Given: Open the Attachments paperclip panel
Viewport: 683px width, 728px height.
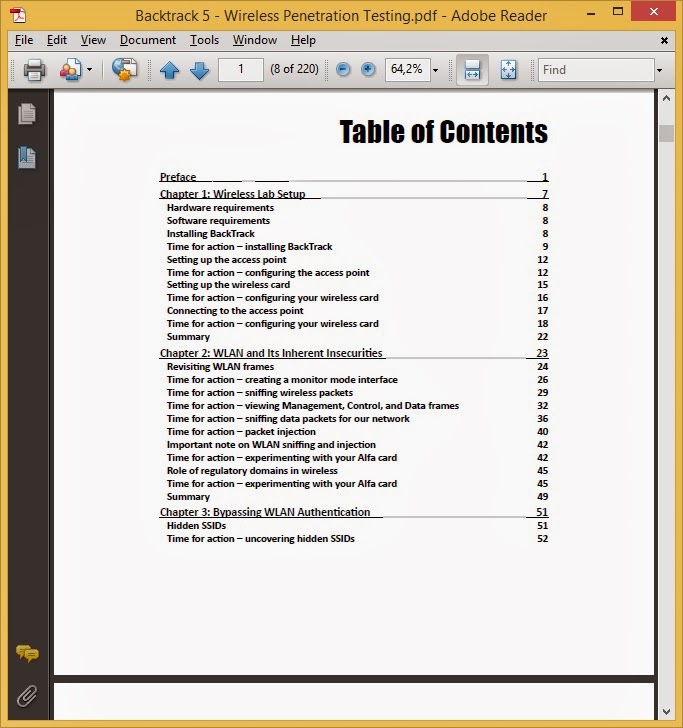Looking at the screenshot, I should coord(27,696).
